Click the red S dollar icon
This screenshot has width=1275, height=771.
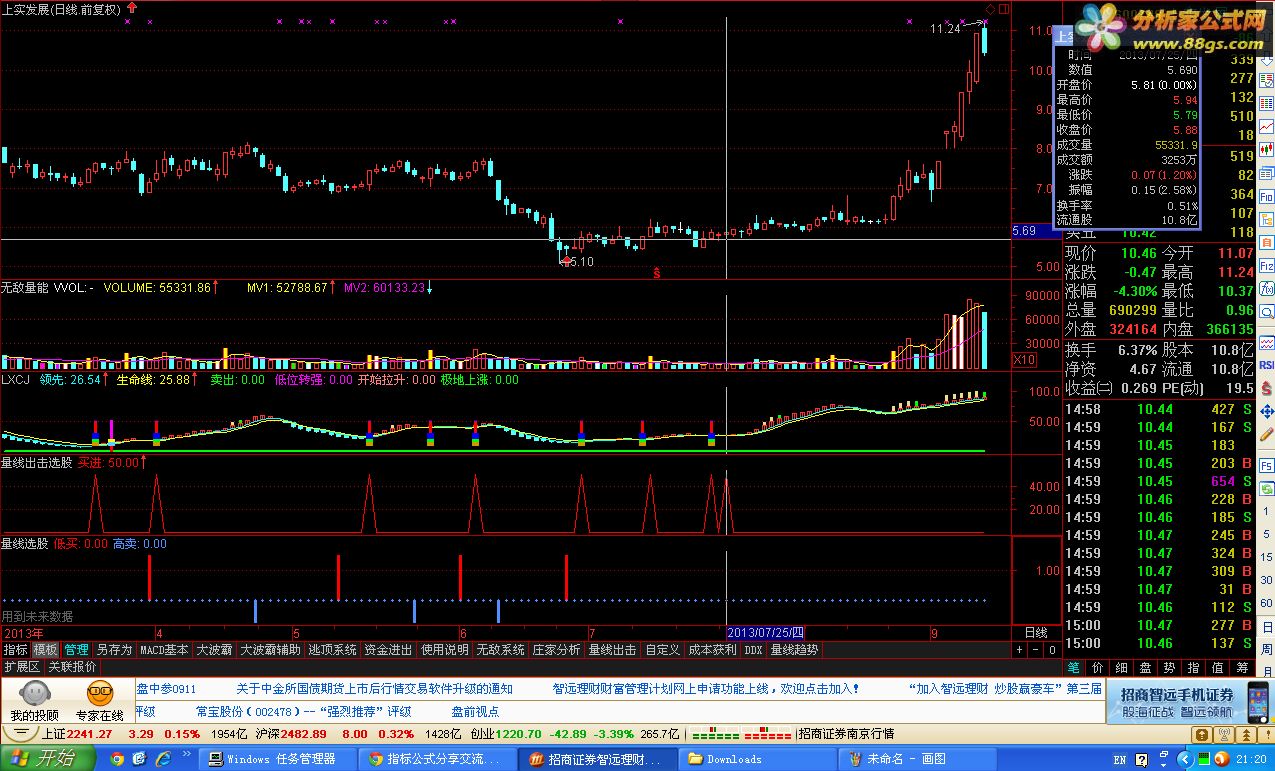[1266, 388]
